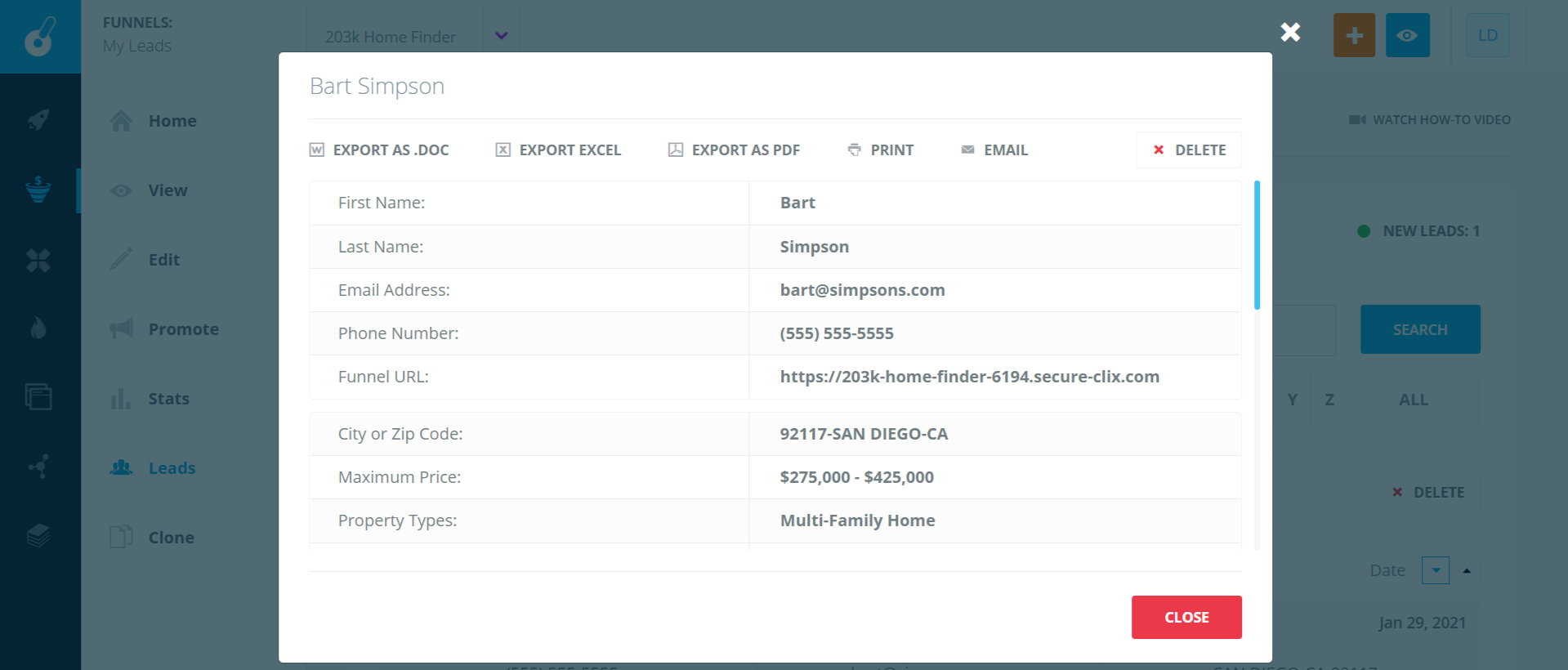Open the Clone menu item
Viewport: 1568px width, 670px height.
pyautogui.click(x=171, y=538)
